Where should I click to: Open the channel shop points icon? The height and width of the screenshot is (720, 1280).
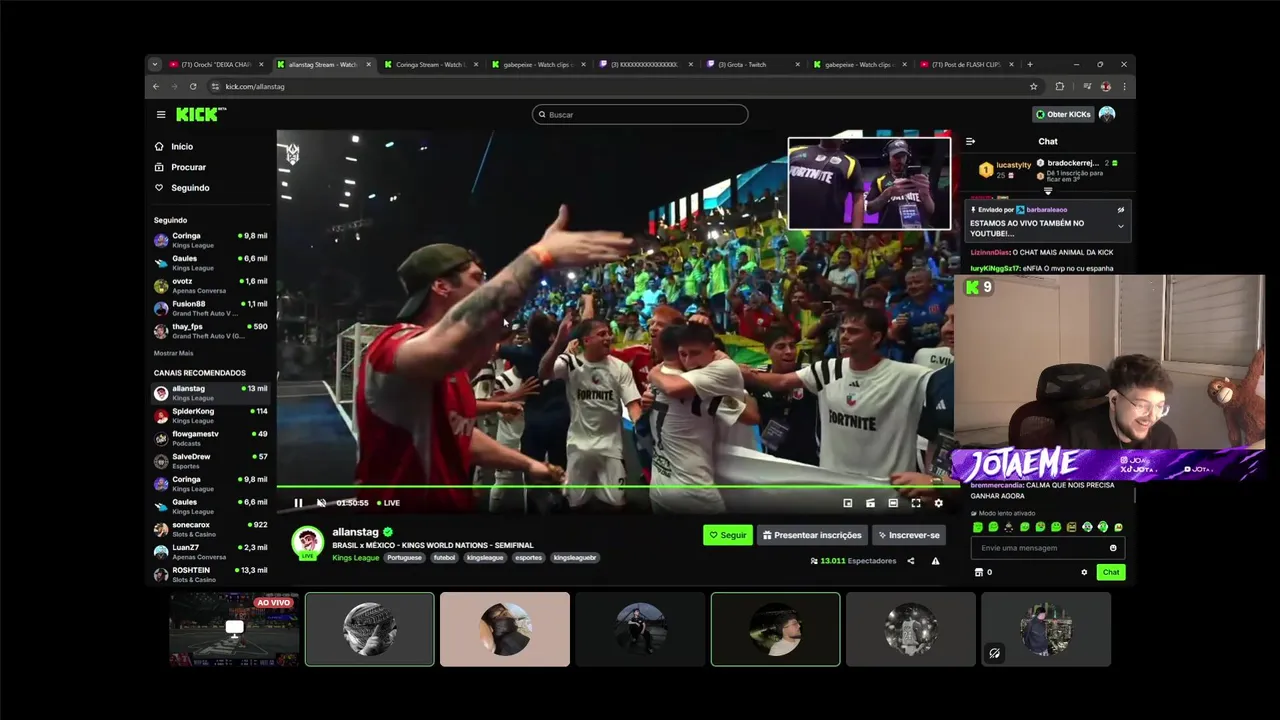click(x=979, y=572)
